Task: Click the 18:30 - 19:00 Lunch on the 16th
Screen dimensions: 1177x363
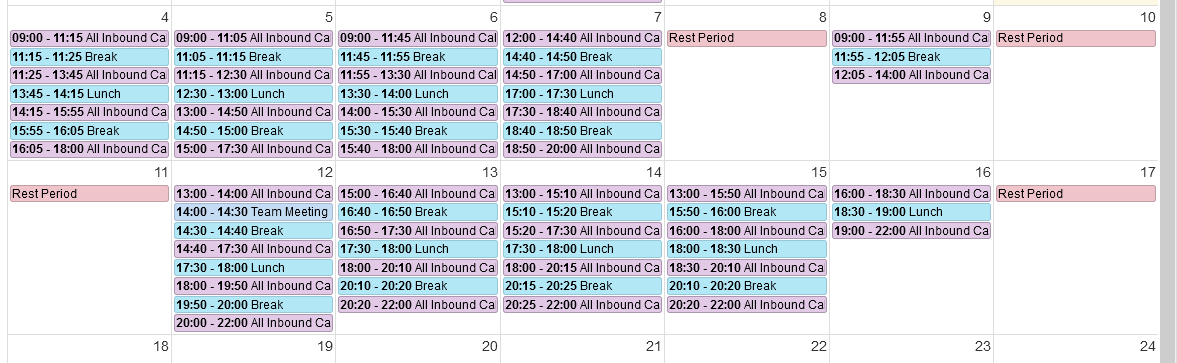Action: (x=911, y=212)
